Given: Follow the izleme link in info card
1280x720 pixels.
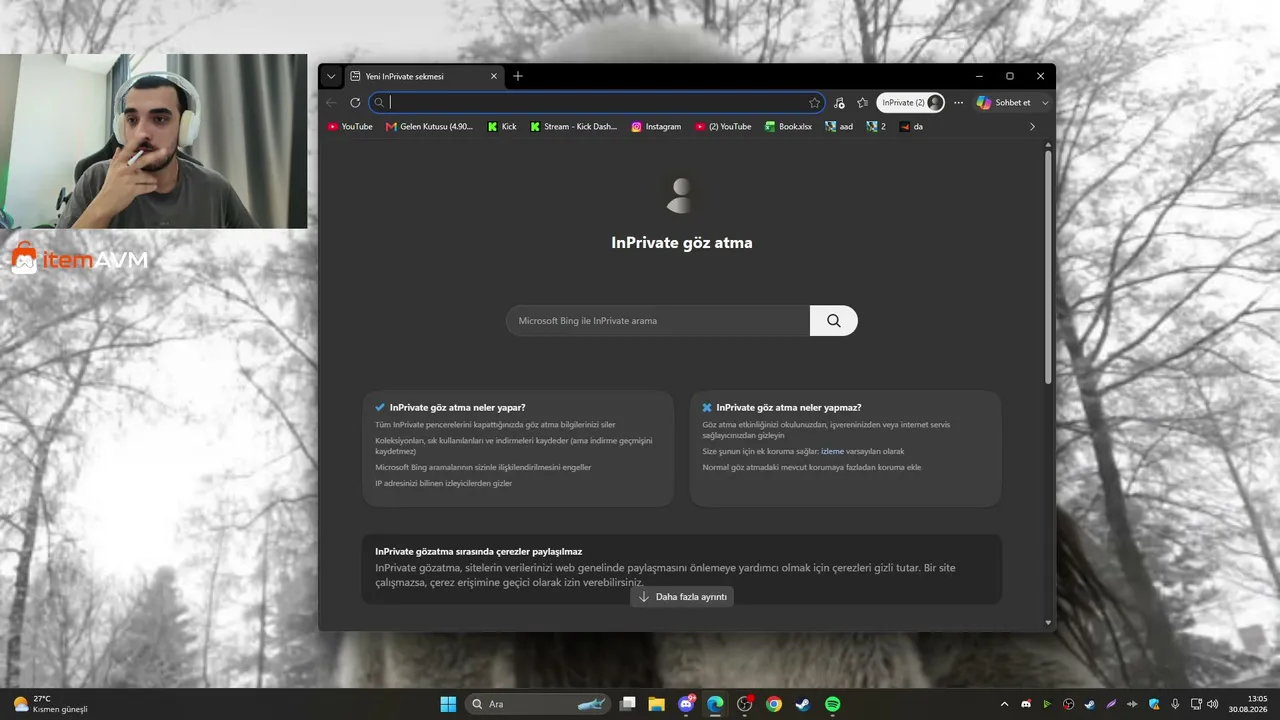Looking at the screenshot, I should click(832, 451).
